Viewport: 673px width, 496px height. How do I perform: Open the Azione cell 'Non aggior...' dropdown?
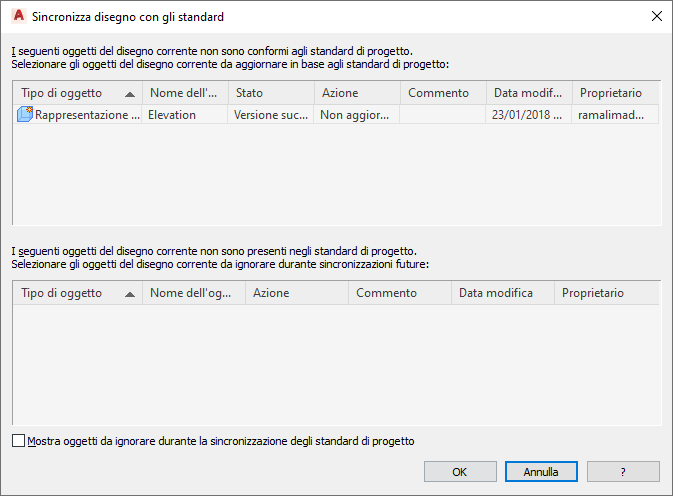tap(356, 115)
